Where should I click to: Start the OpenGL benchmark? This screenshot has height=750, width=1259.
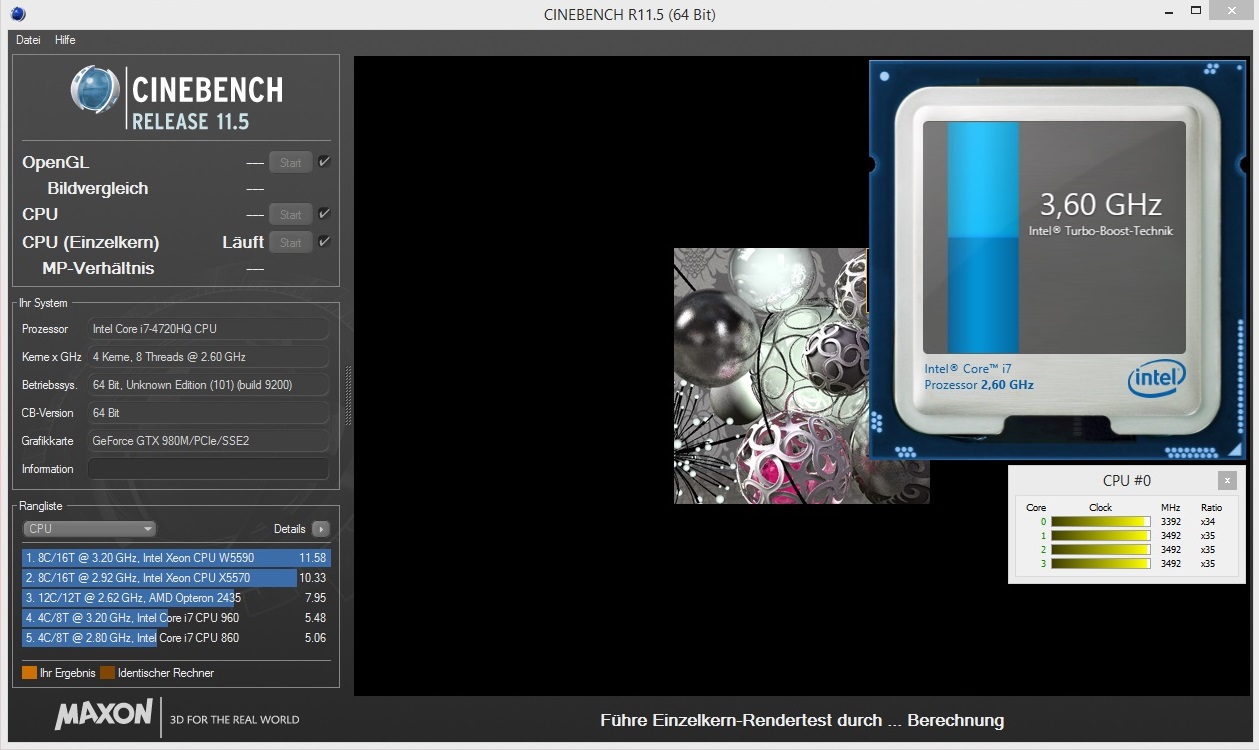(291, 163)
